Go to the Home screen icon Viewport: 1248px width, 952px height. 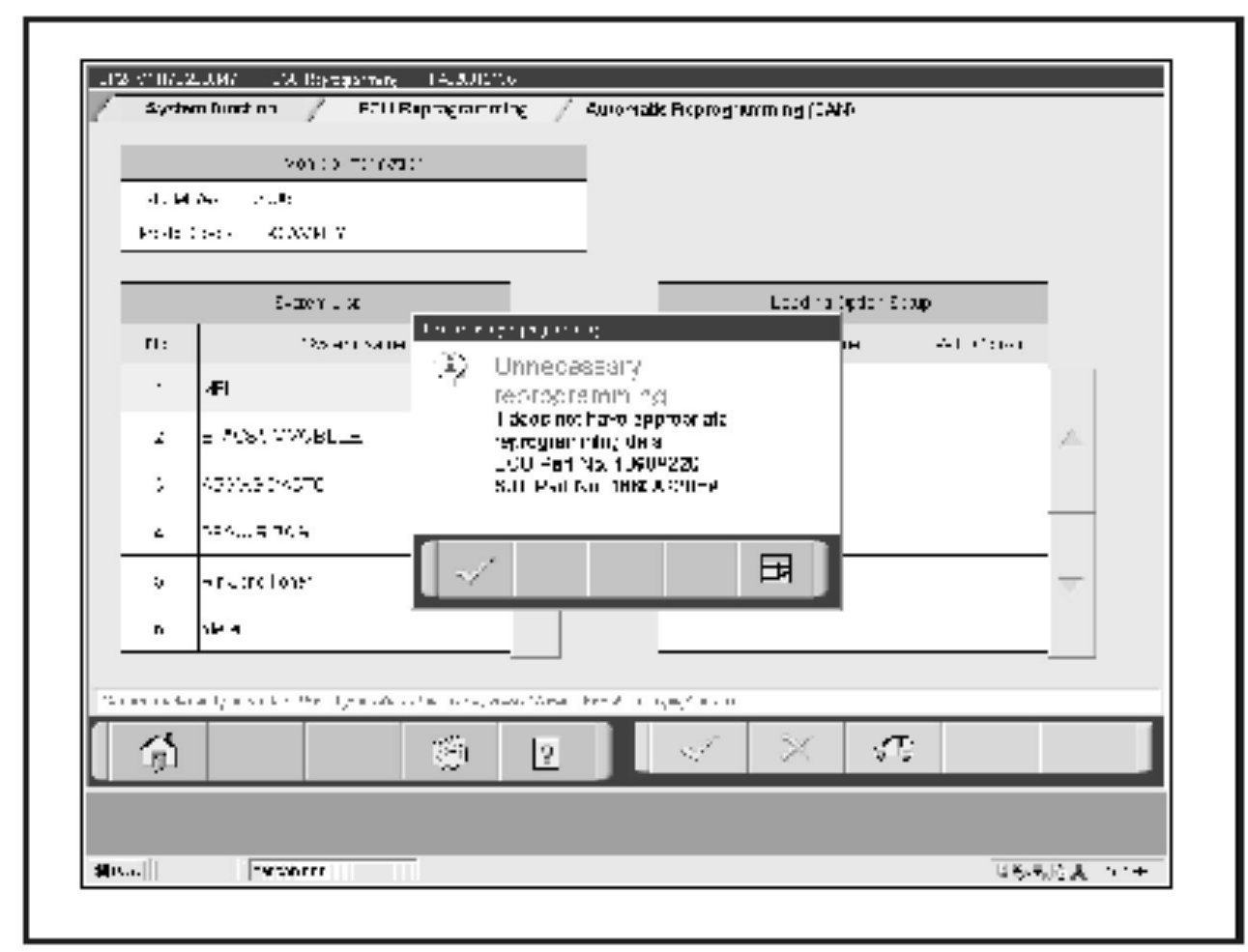click(x=160, y=751)
